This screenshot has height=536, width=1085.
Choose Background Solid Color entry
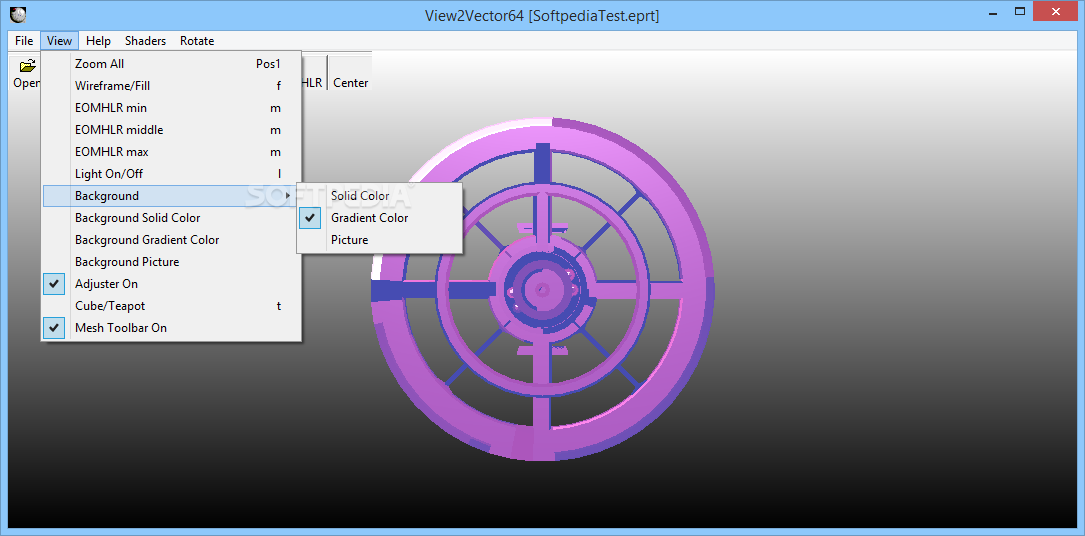(172, 218)
